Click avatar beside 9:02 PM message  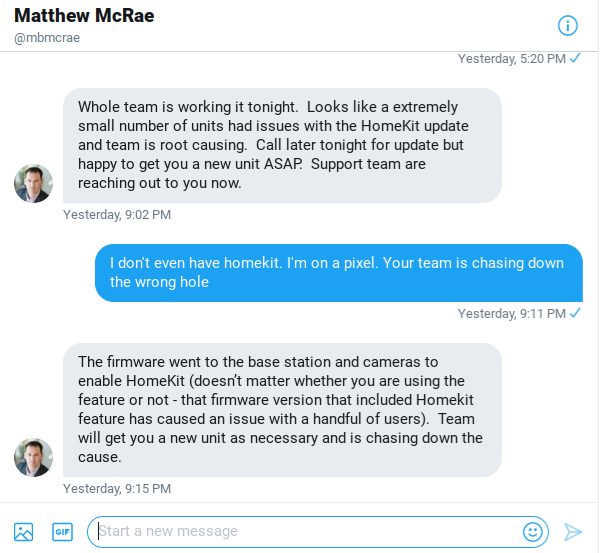(33, 183)
